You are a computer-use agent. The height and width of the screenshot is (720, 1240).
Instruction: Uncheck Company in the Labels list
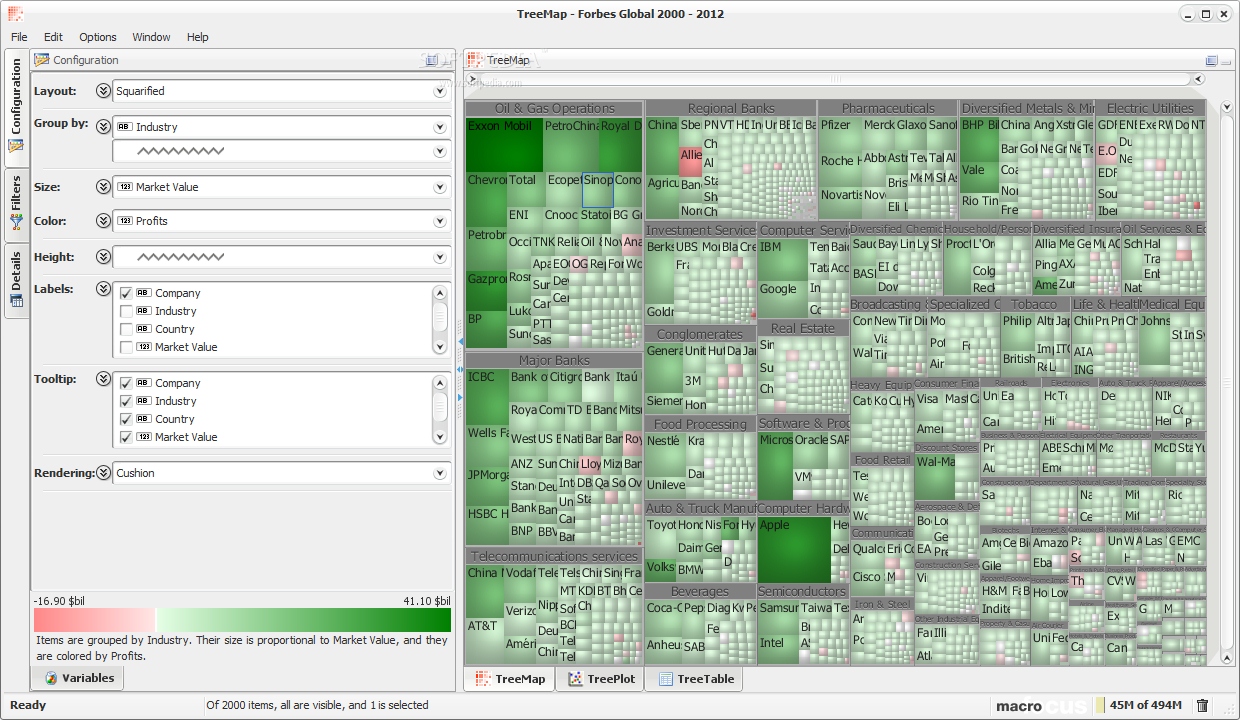tap(126, 293)
